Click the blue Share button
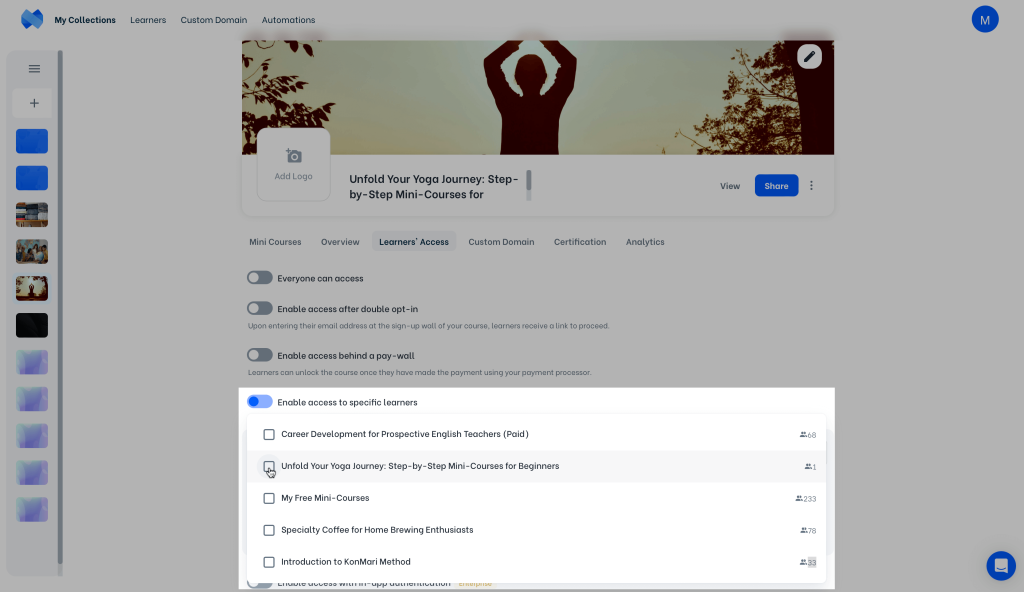Viewport: 1024px width, 592px height. (x=776, y=186)
